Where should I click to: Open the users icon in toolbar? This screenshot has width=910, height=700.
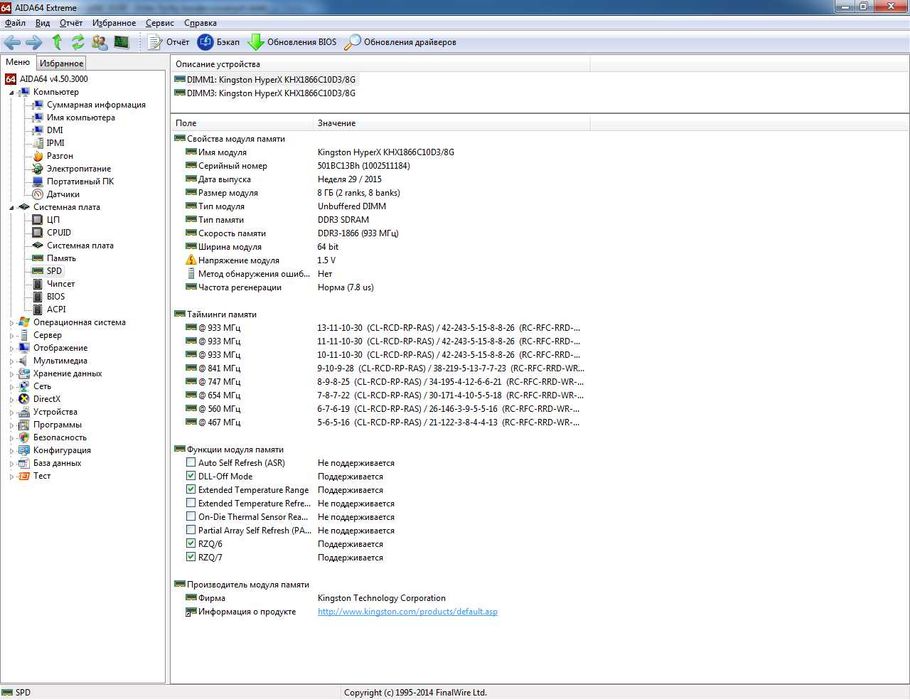[x=99, y=42]
